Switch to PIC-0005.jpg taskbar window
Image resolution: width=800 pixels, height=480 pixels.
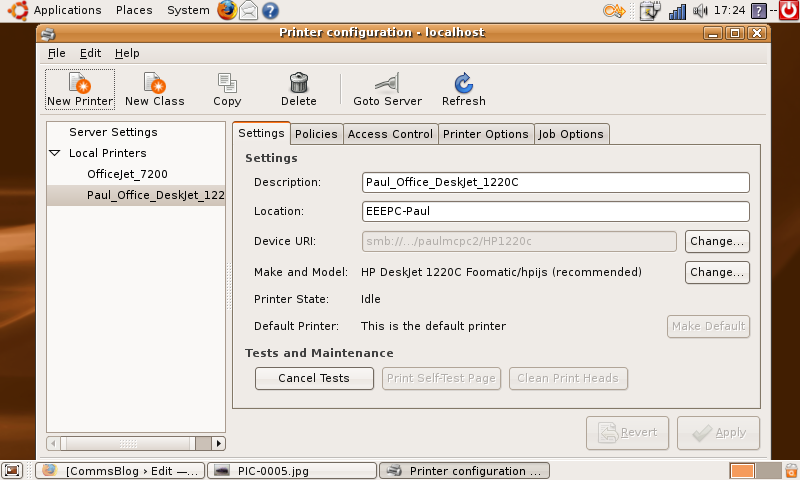(x=292, y=471)
